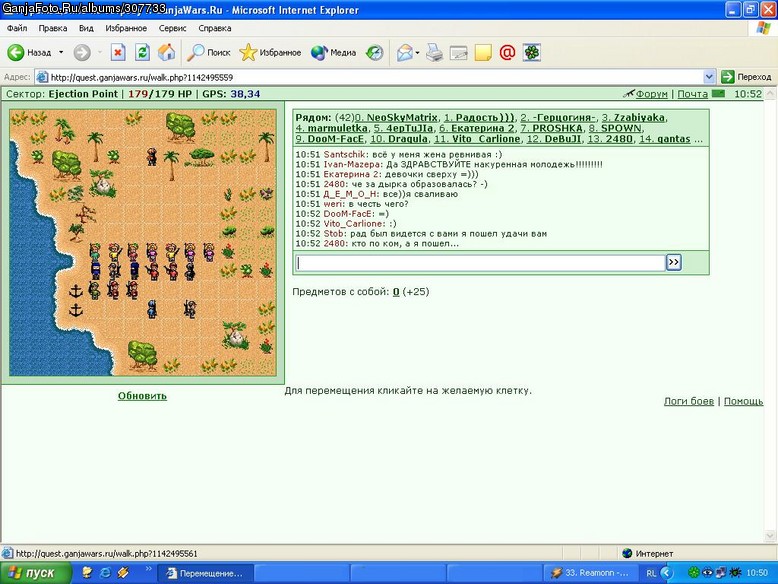Open the Search (Поиск) toolbar button

(208, 52)
